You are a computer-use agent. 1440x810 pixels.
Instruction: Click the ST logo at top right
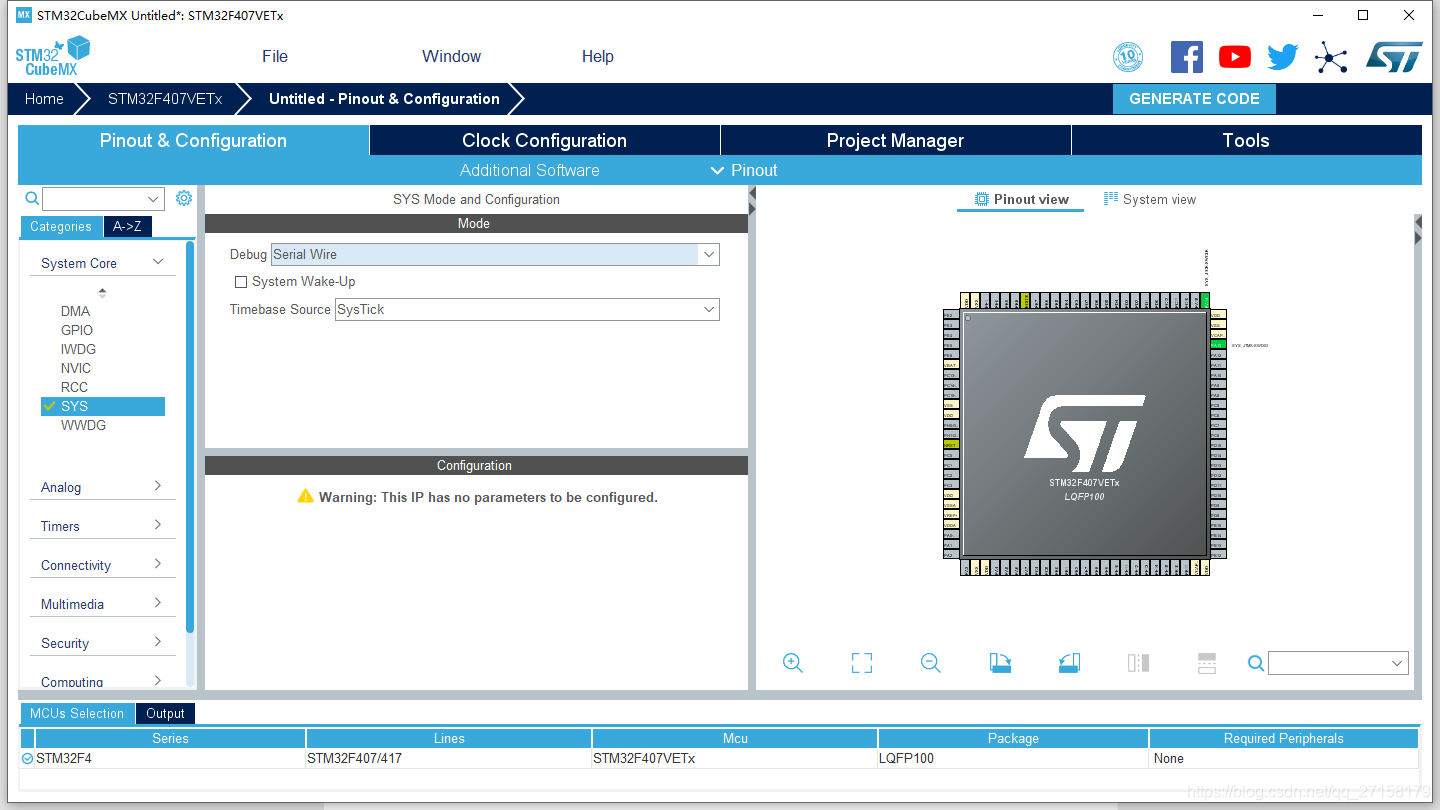click(1394, 57)
